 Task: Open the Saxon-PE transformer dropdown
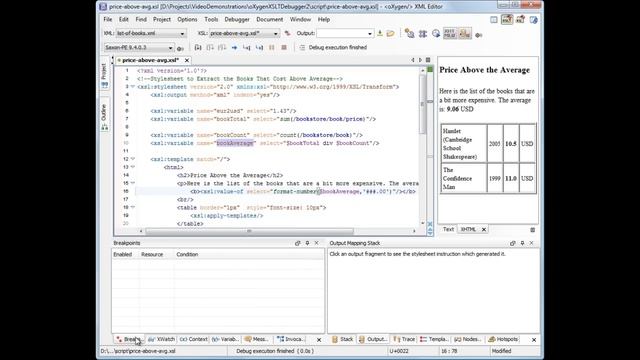point(138,48)
